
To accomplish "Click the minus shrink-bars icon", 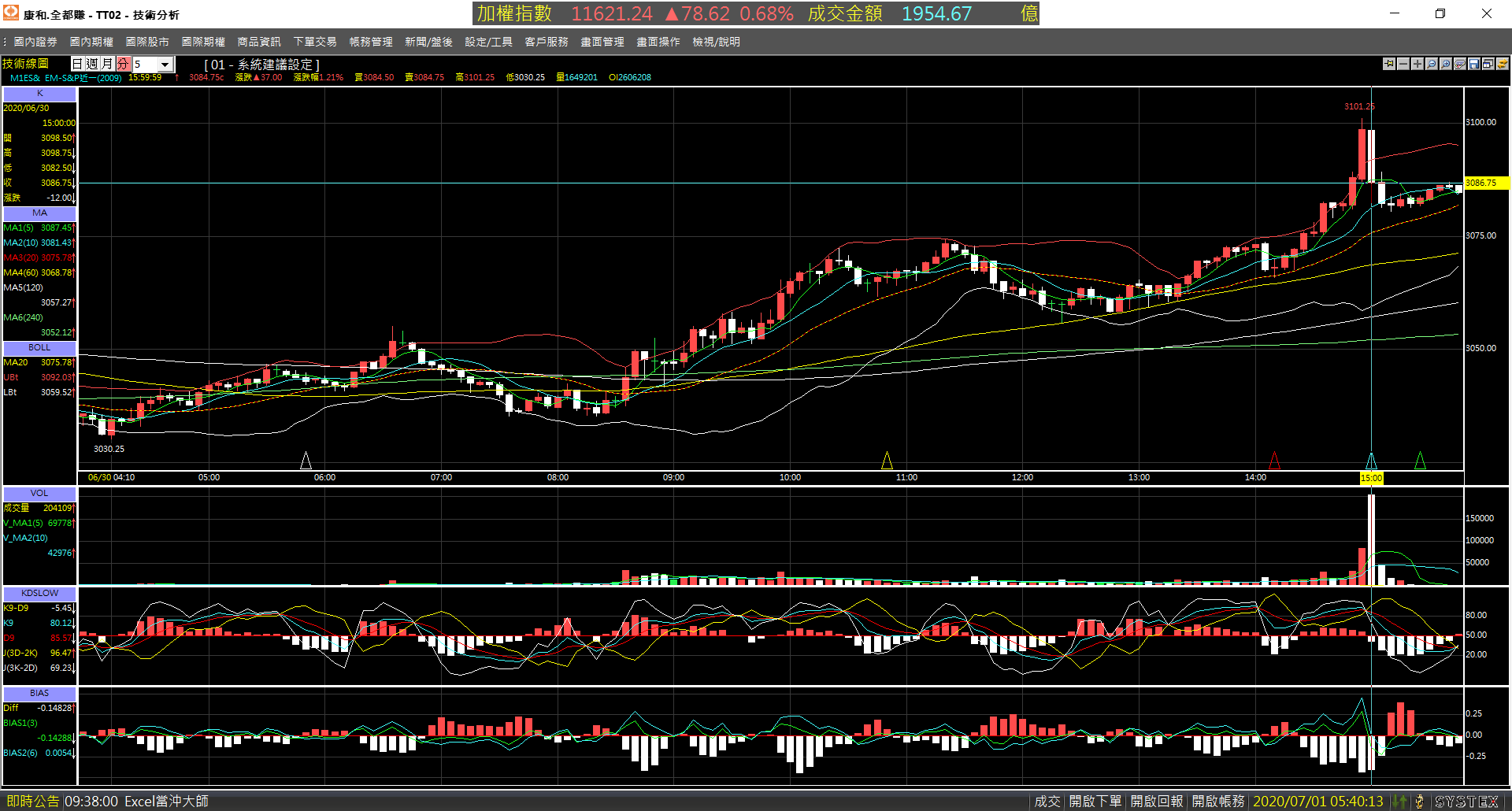I will pyautogui.click(x=1403, y=64).
